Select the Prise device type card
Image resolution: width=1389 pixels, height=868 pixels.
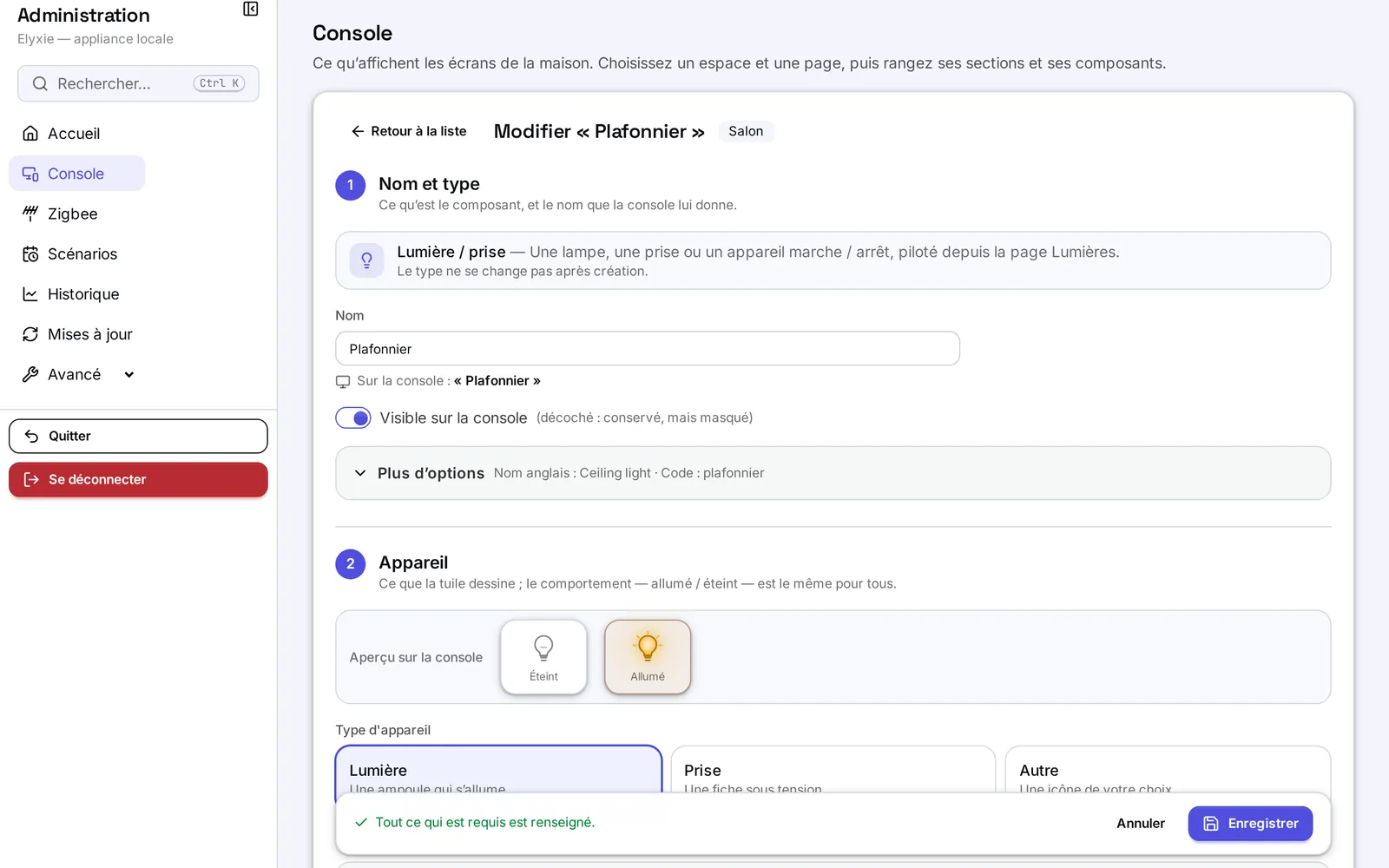click(x=833, y=770)
